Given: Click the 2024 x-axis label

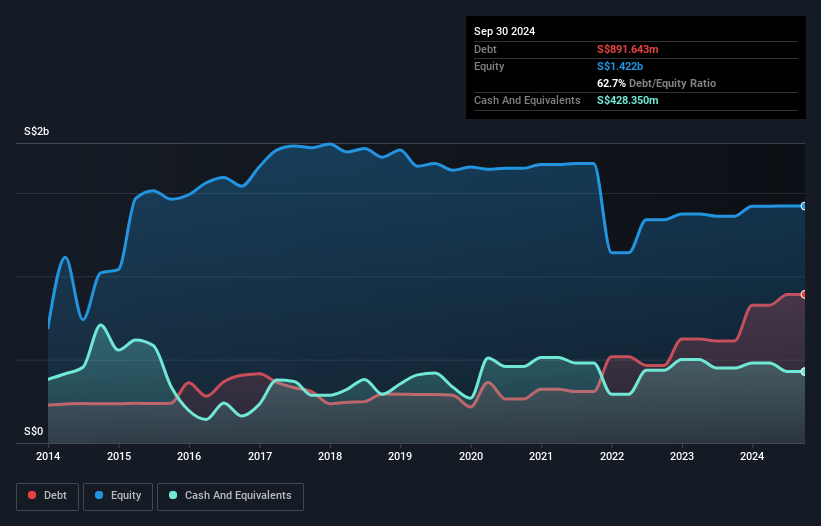Looking at the screenshot, I should click(752, 456).
